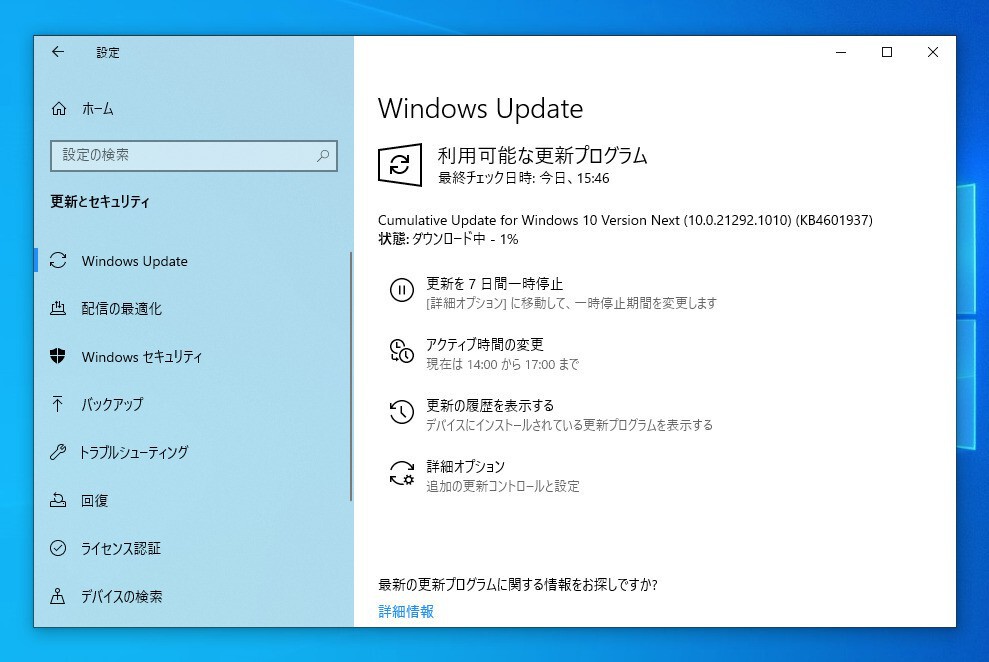Screen dimensions: 989x662
Task: Click the 更新とセキュリティ section heading
Action: (x=100, y=202)
